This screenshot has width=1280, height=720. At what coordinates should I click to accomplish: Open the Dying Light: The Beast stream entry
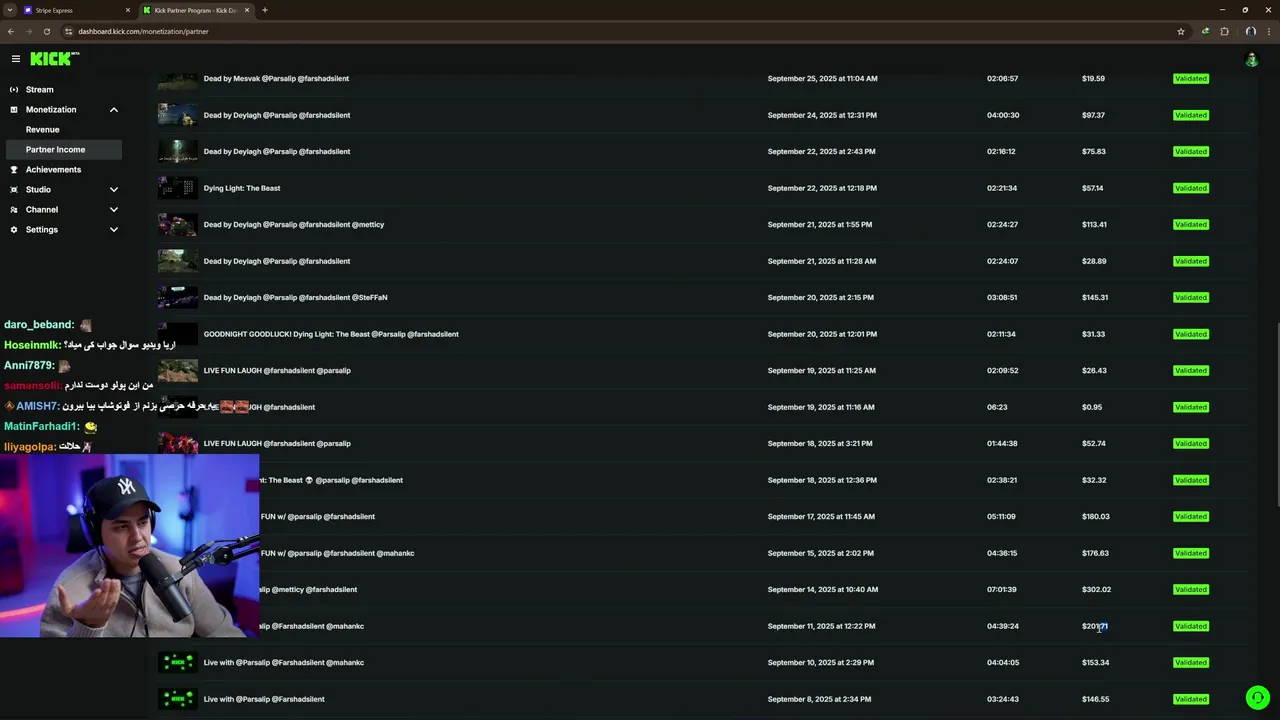[x=242, y=188]
